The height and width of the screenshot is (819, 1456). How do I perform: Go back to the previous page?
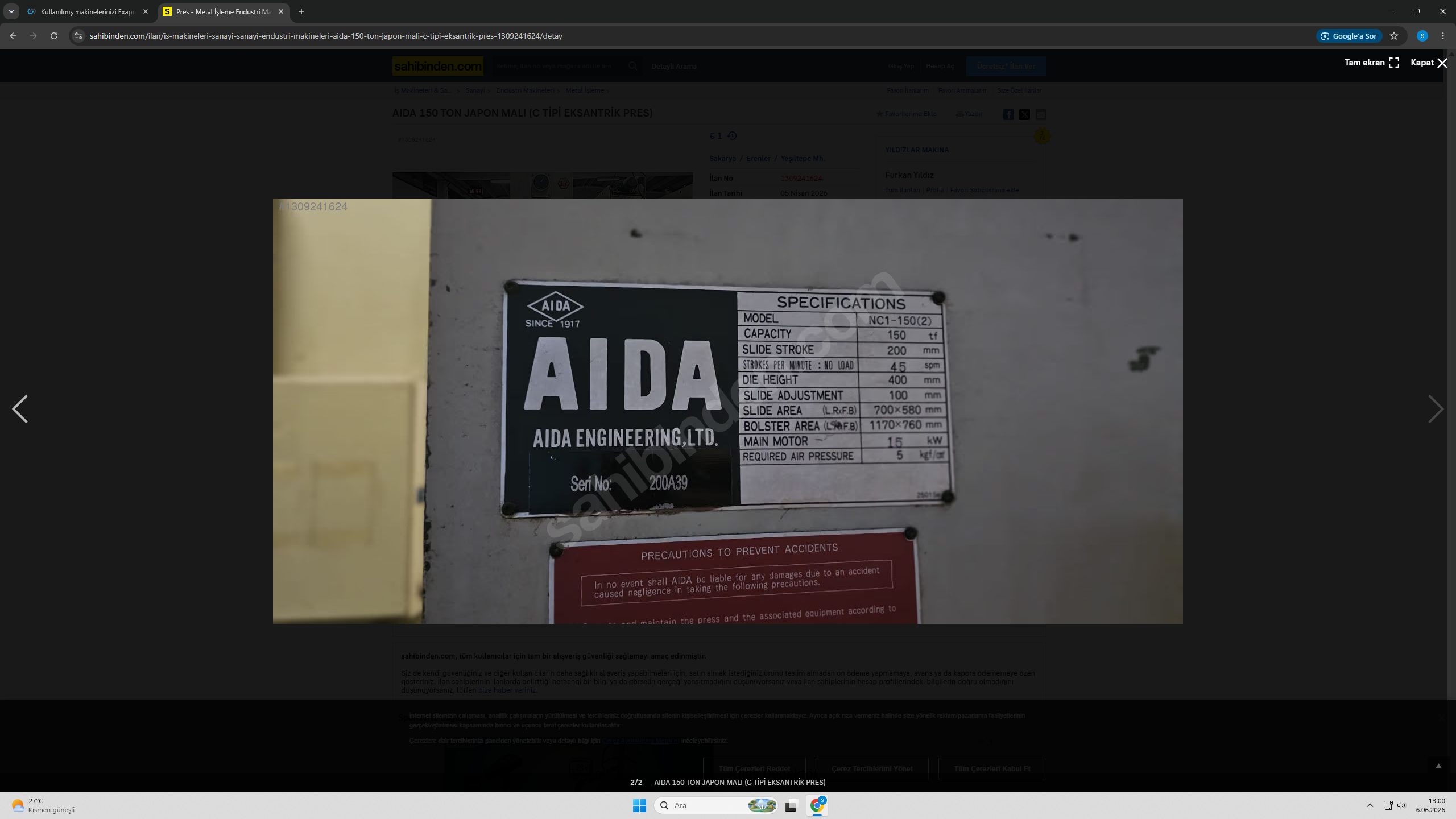point(13,36)
